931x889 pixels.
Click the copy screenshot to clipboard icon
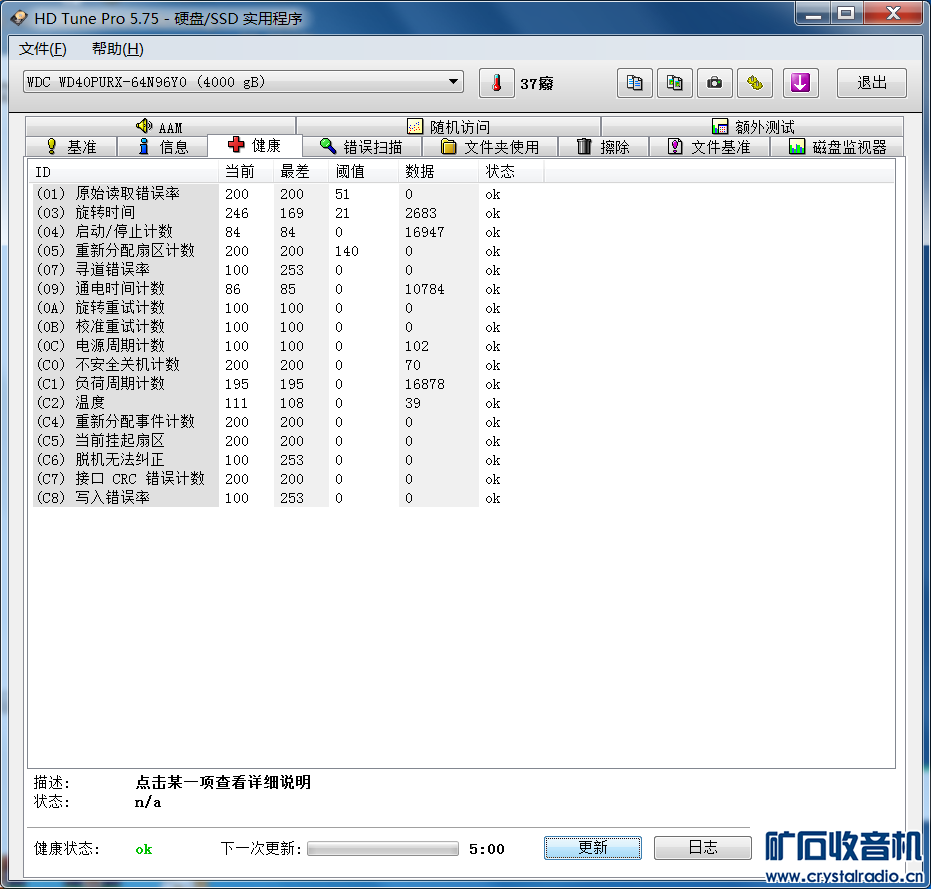coord(674,83)
